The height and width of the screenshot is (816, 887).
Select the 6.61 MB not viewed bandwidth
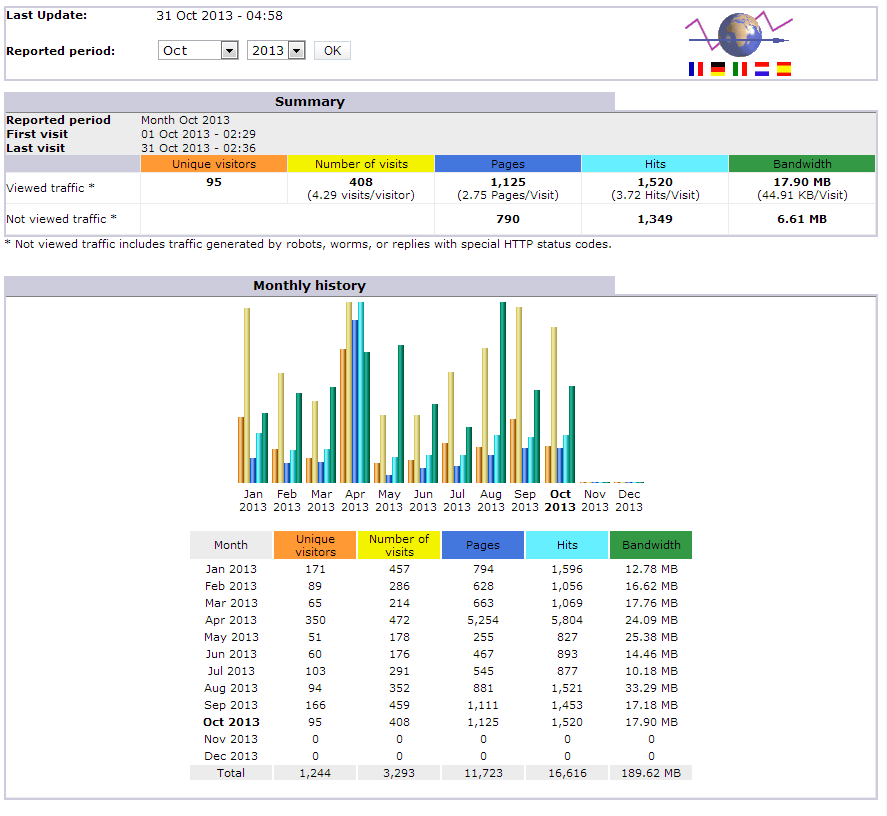pyautogui.click(x=802, y=219)
